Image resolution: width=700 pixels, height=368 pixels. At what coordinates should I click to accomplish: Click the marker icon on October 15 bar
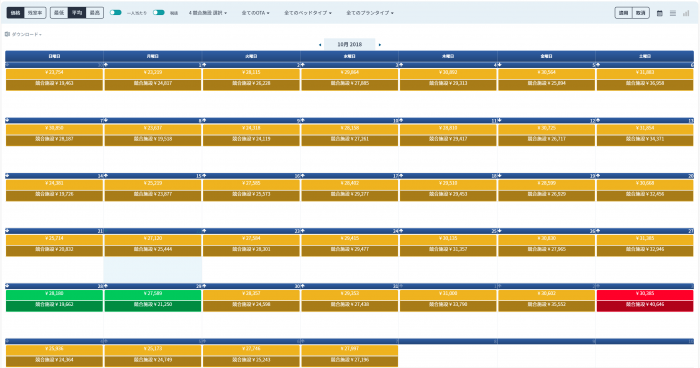pyautogui.click(x=106, y=176)
